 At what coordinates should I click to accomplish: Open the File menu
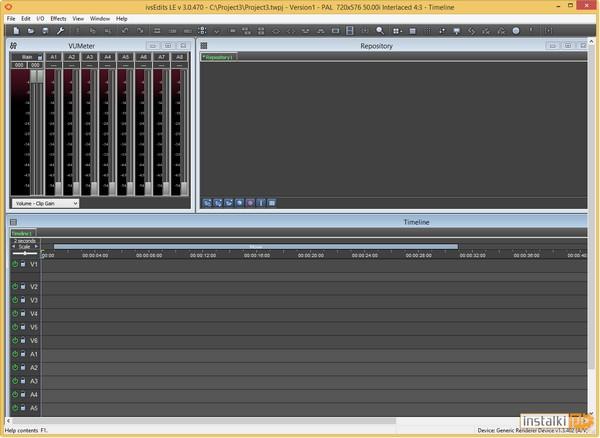11,18
